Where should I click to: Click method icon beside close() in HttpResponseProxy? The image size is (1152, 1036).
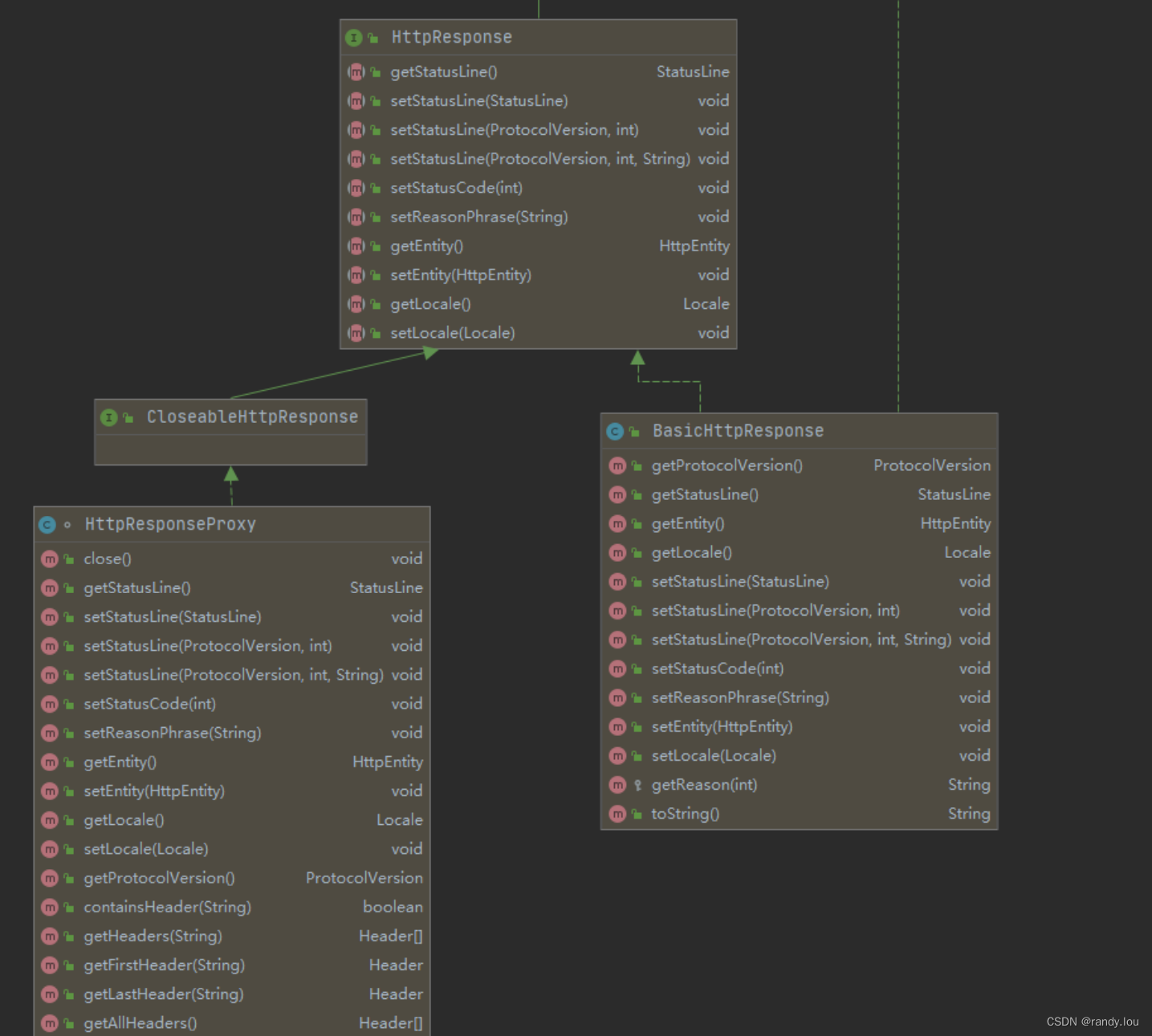coord(50,559)
